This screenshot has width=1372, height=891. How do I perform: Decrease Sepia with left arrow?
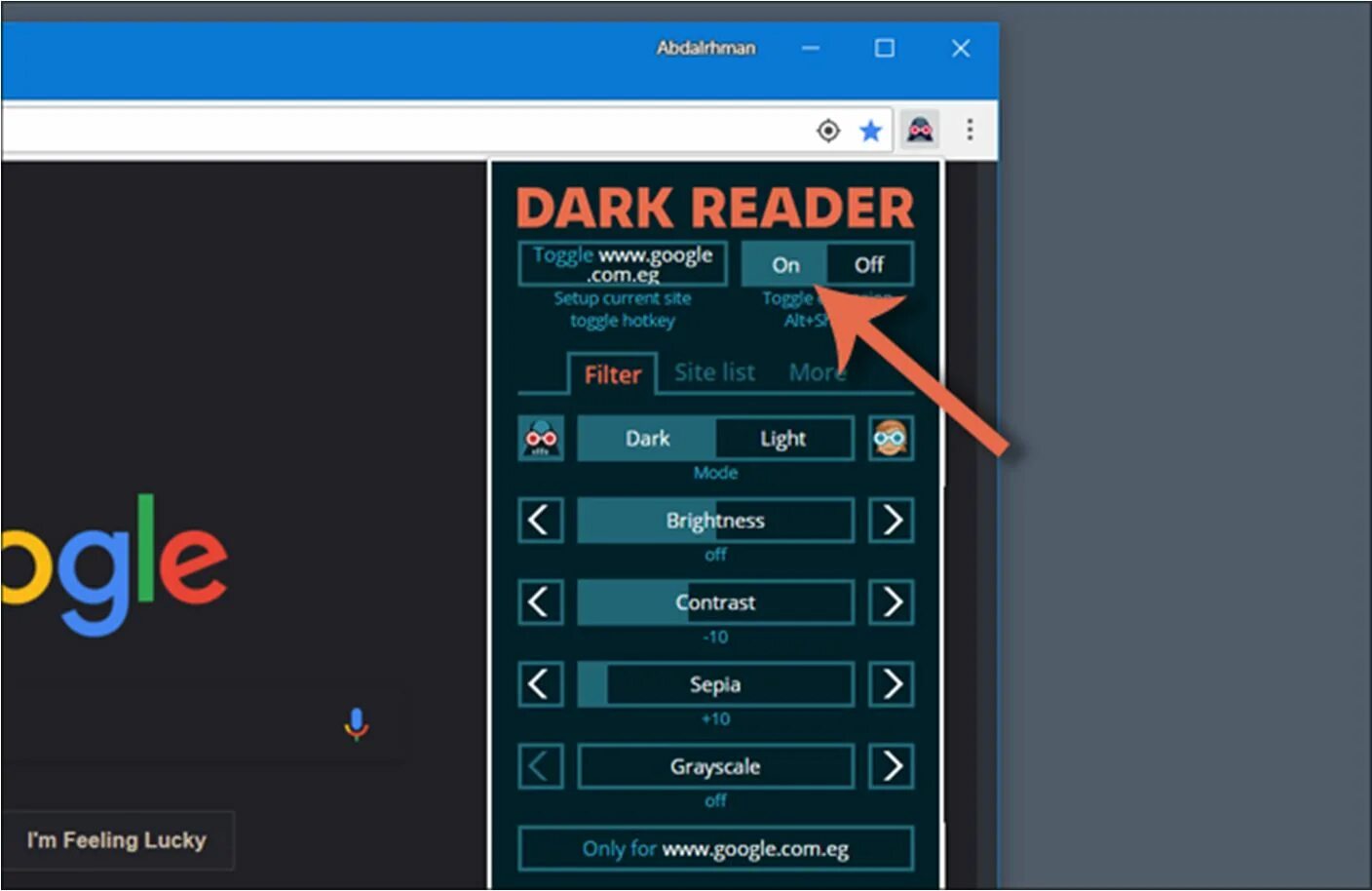pyautogui.click(x=541, y=684)
